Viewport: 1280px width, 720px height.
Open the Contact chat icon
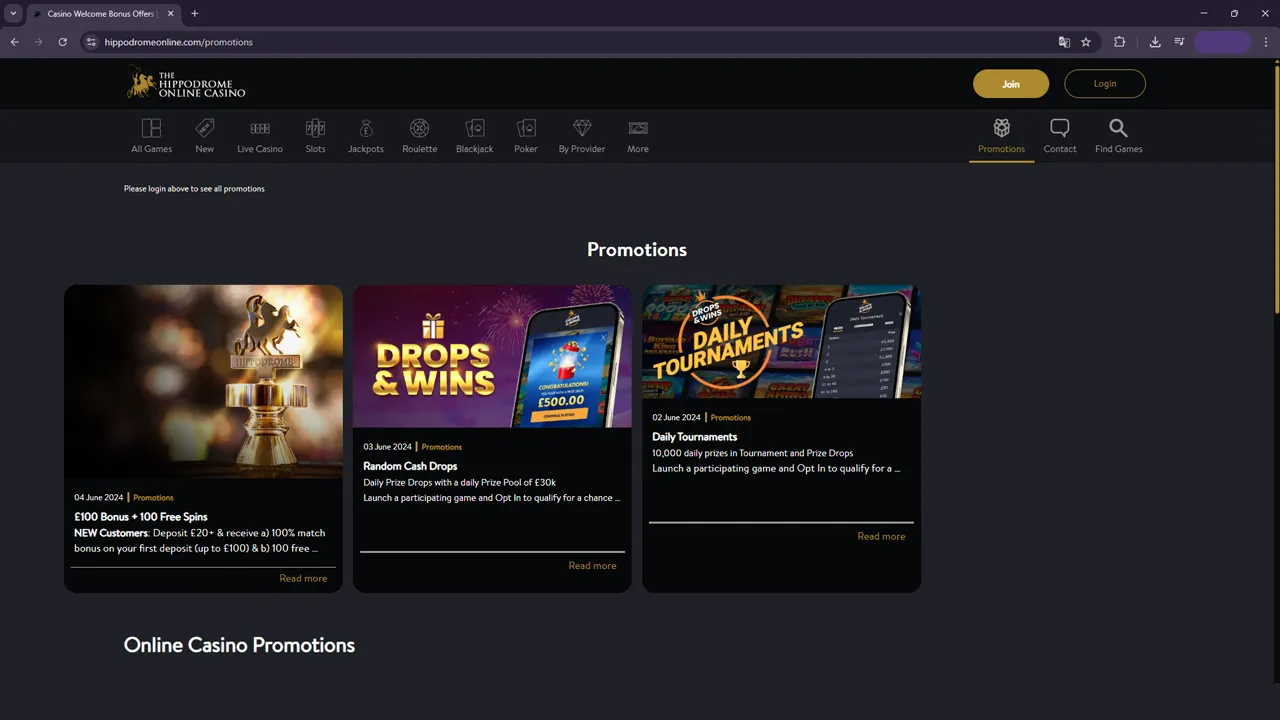click(1059, 129)
